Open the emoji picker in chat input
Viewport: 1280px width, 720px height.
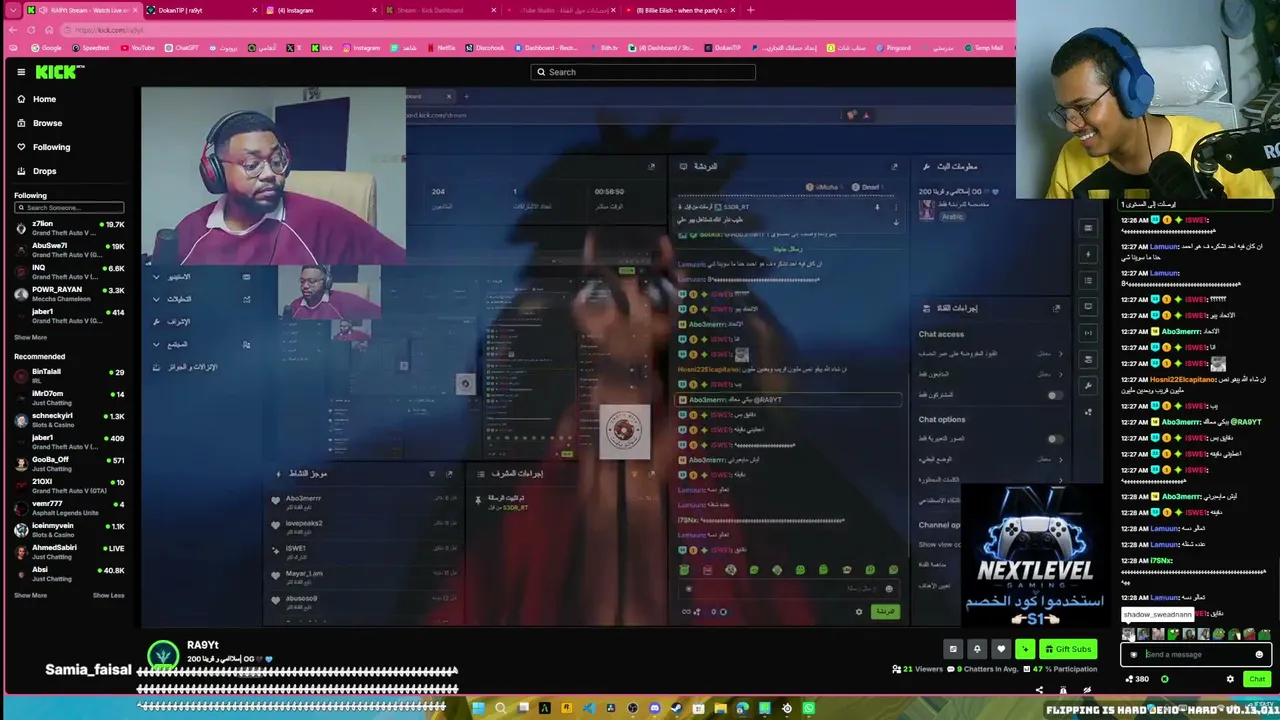coord(1259,655)
